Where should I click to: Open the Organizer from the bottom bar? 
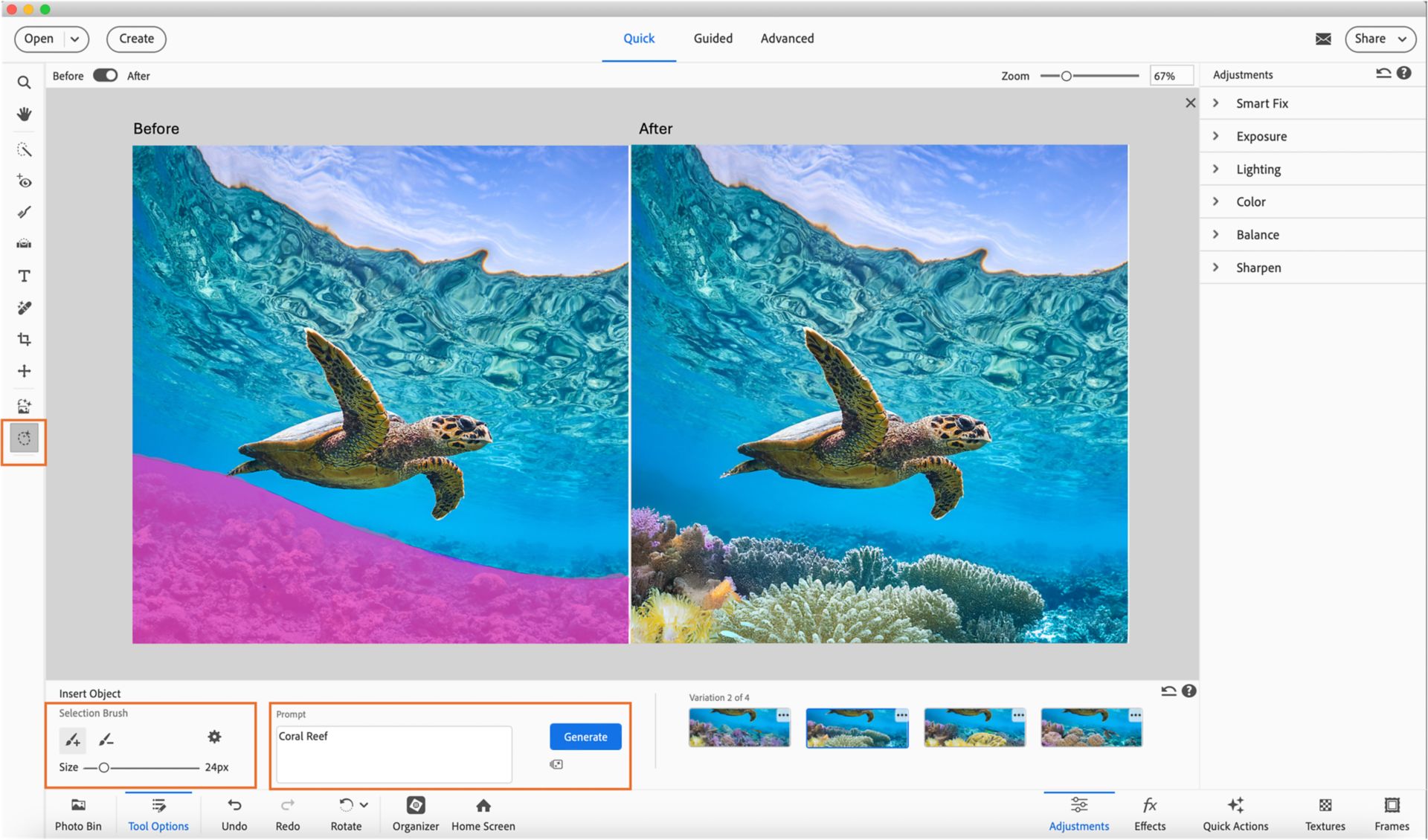[415, 812]
